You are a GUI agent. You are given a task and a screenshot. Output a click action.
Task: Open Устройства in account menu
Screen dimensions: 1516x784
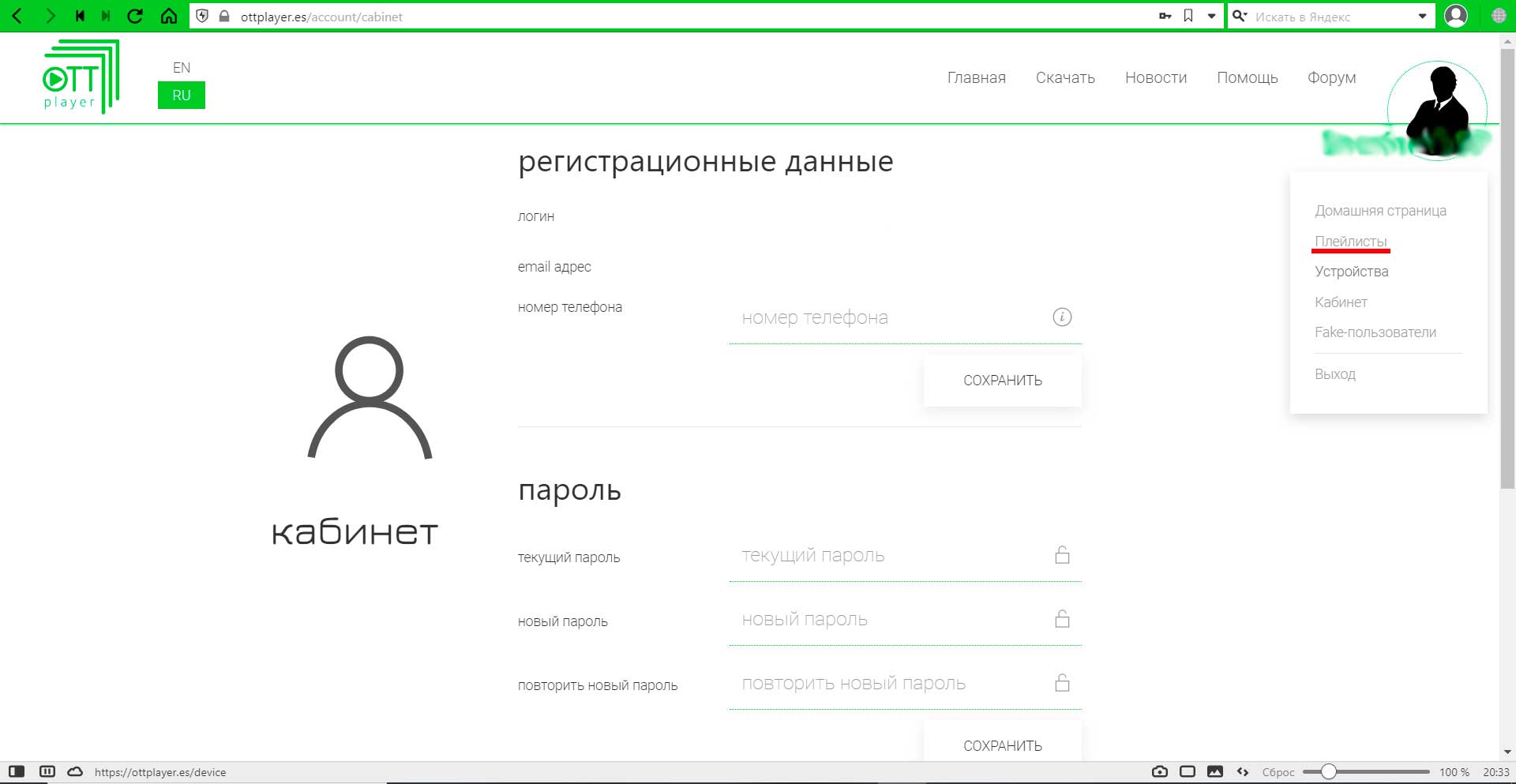1351,272
